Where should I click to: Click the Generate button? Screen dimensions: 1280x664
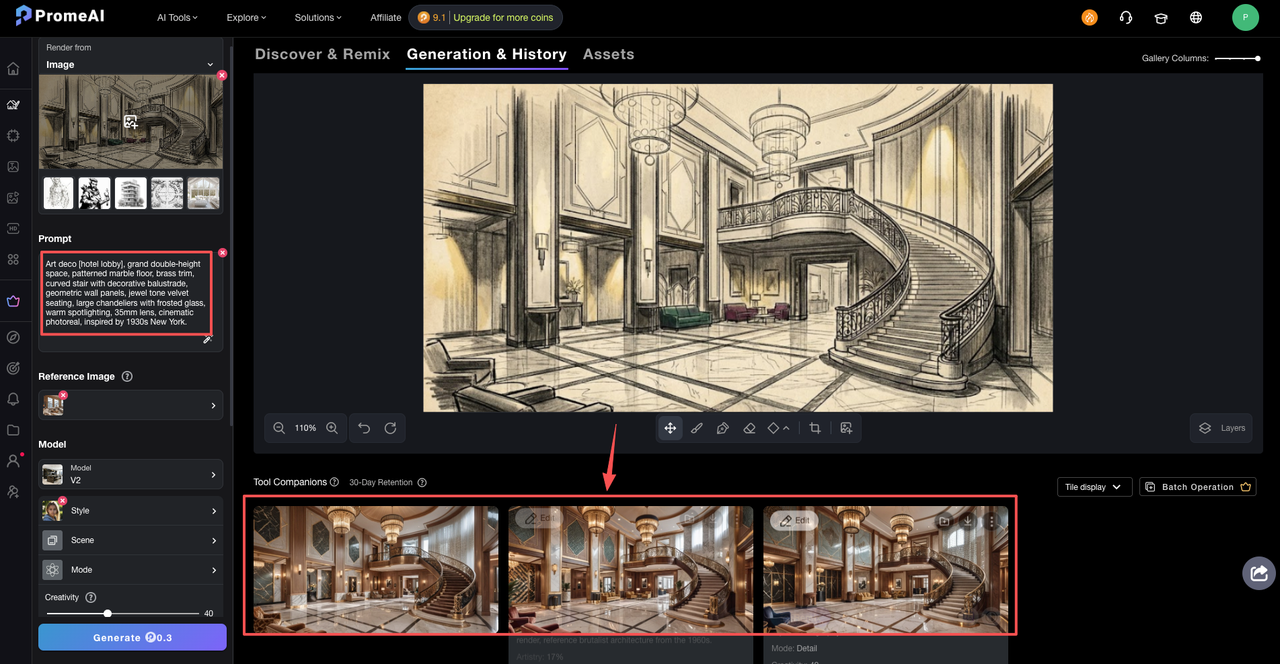tap(132, 637)
